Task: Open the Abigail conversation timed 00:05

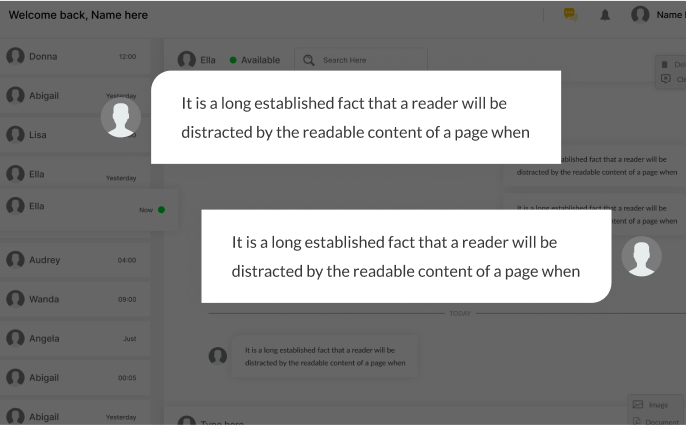Action: (x=75, y=377)
